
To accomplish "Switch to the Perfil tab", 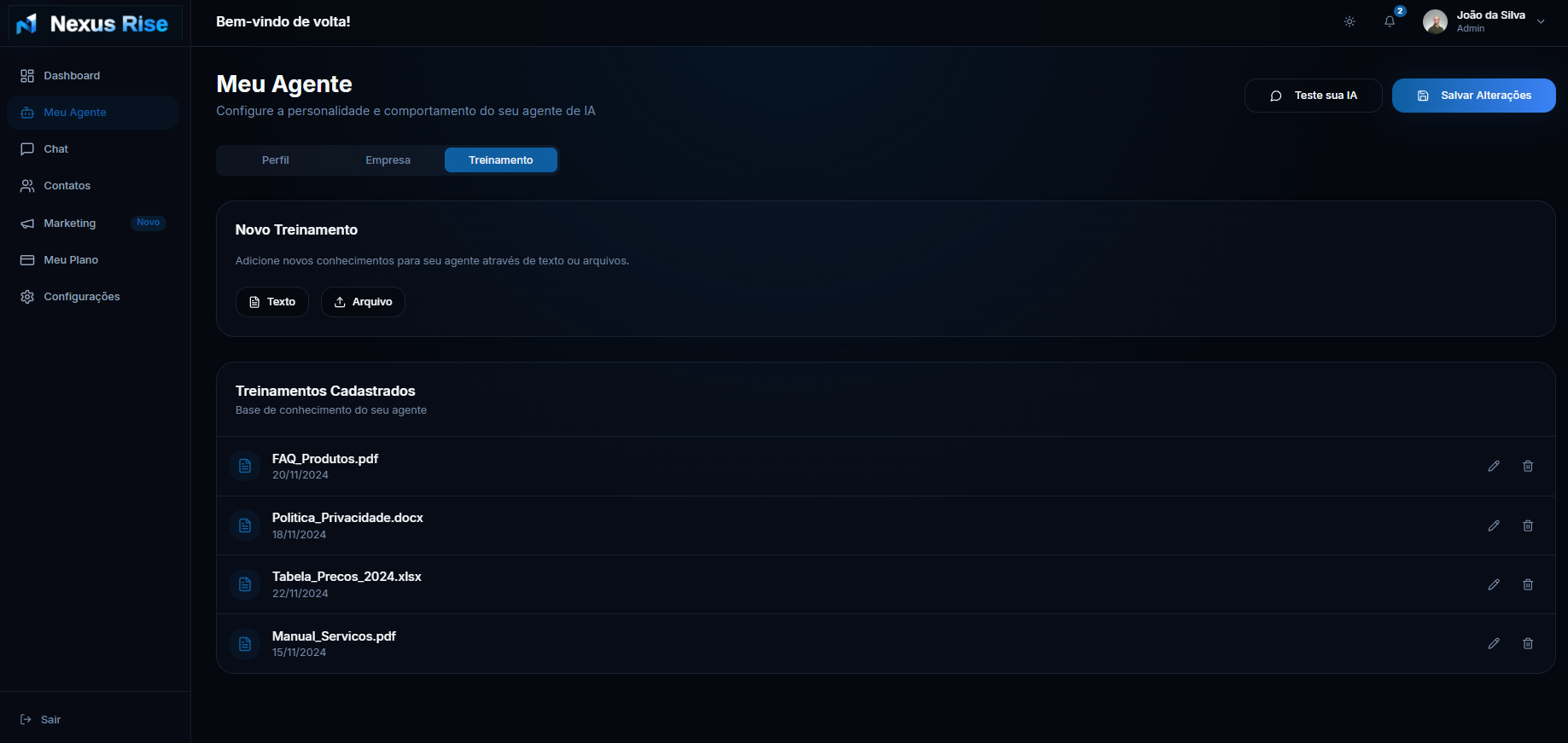I will pyautogui.click(x=275, y=160).
